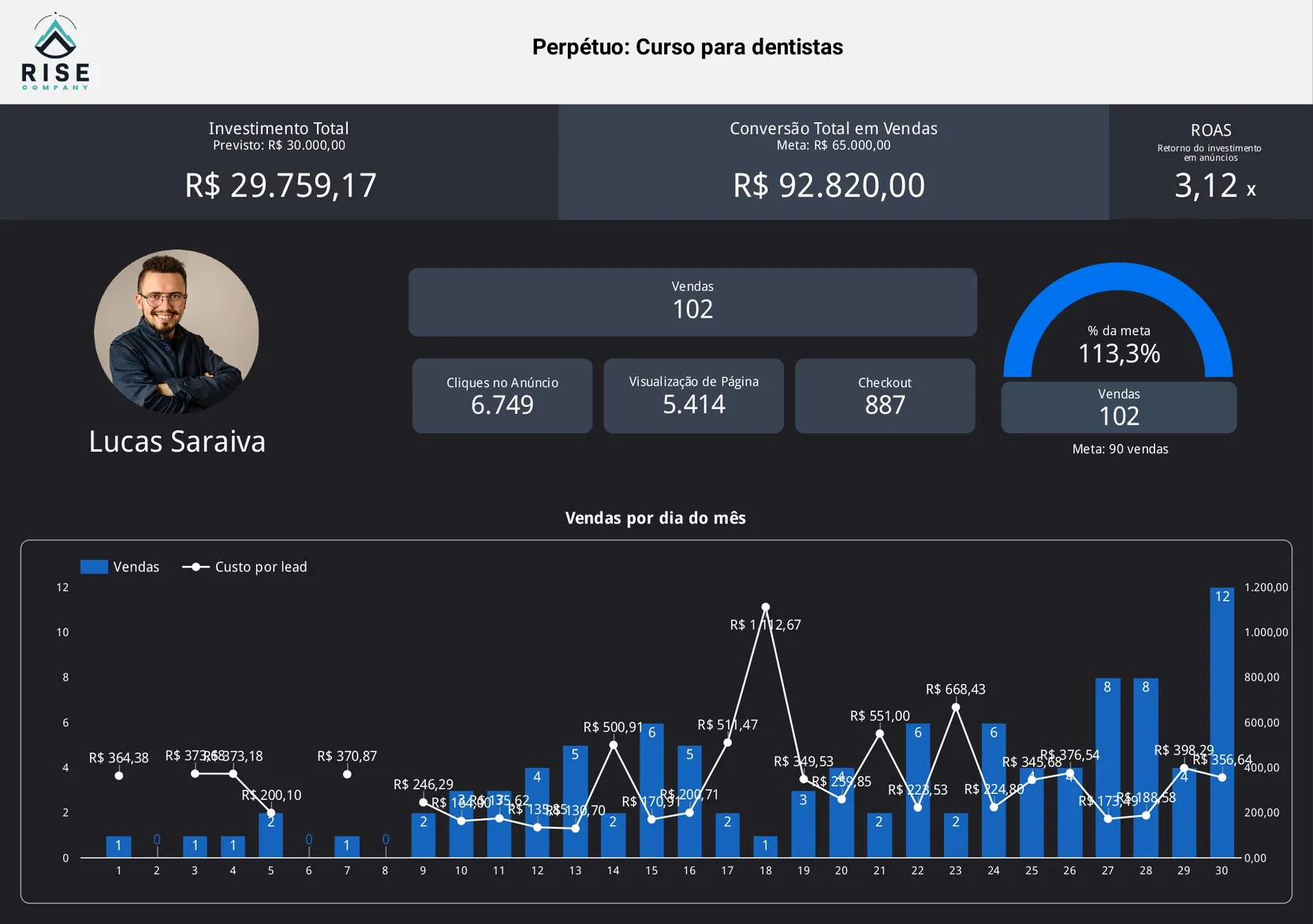Click the blue Vendas legend swatch
The width and height of the screenshot is (1313, 924).
click(94, 567)
